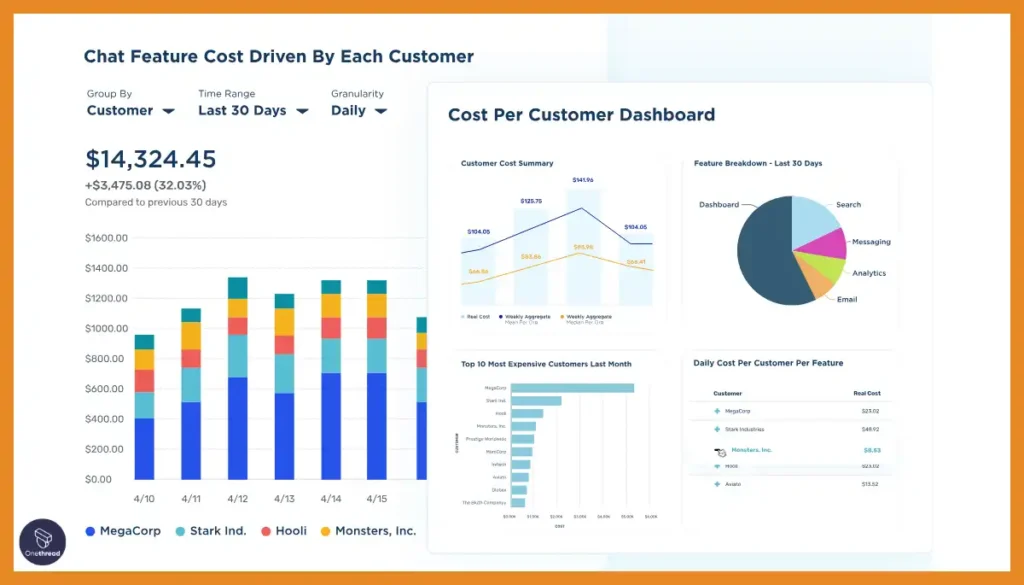Click the Stark Ind. teal legend dot
This screenshot has height=585, width=1024.
180,531
